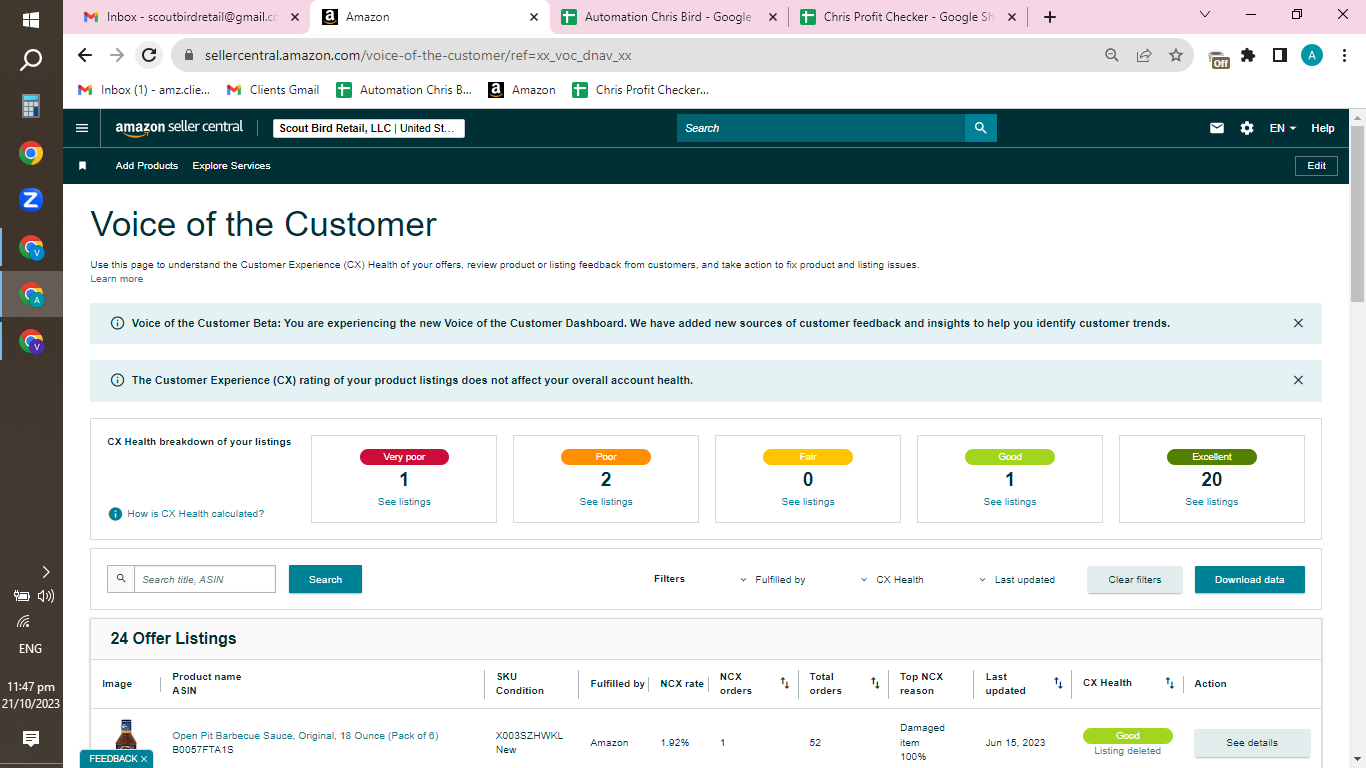Open the zoom magnifier in address bar
The height and width of the screenshot is (768, 1366).
(1112, 55)
